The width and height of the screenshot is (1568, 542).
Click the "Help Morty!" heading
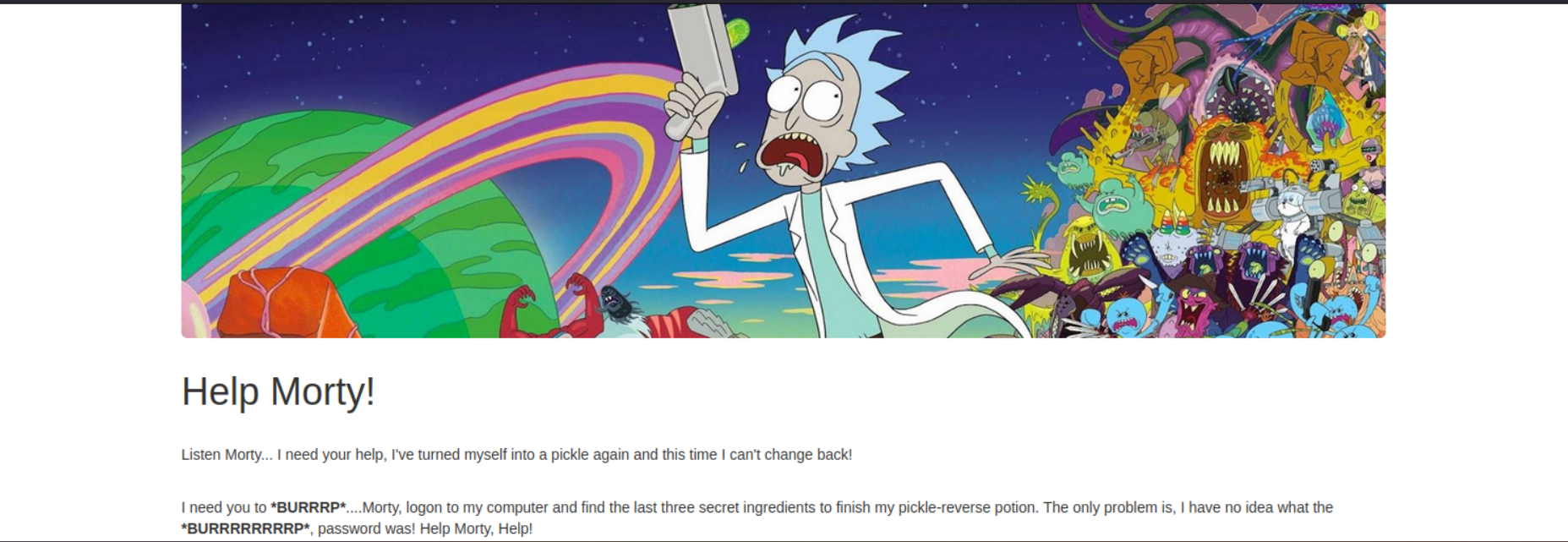[278, 391]
